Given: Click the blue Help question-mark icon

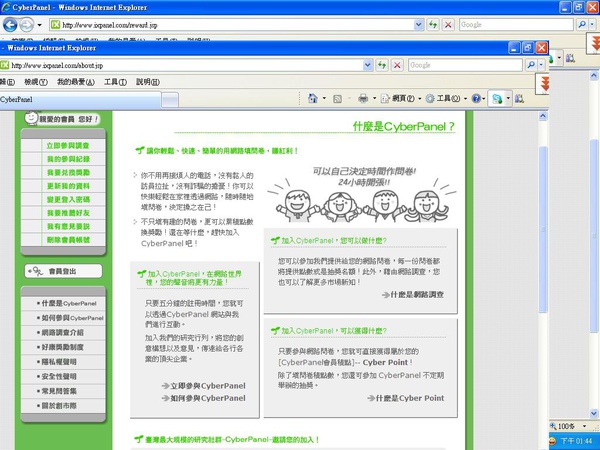Looking at the screenshot, I should point(476,99).
